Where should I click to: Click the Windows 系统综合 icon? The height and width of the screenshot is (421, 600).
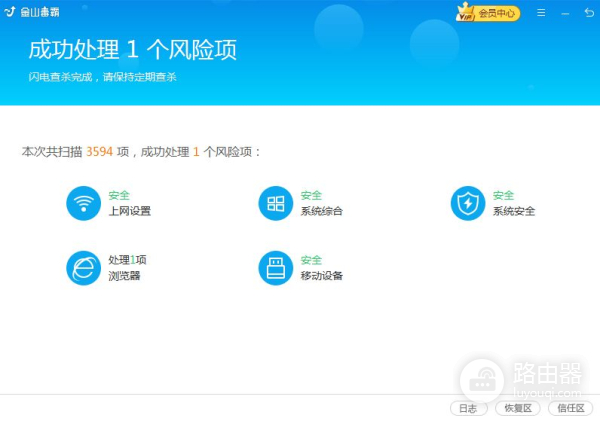[x=276, y=203]
